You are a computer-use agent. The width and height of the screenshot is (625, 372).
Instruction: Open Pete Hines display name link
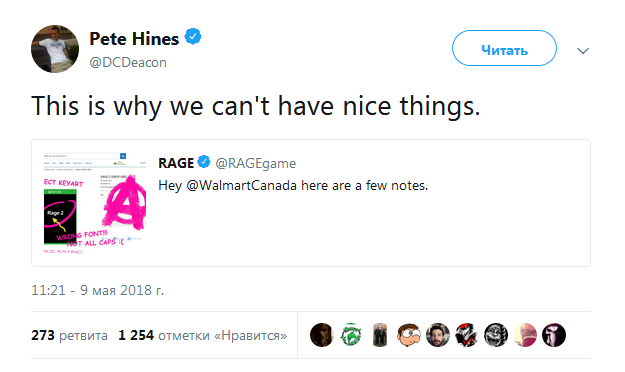[134, 39]
